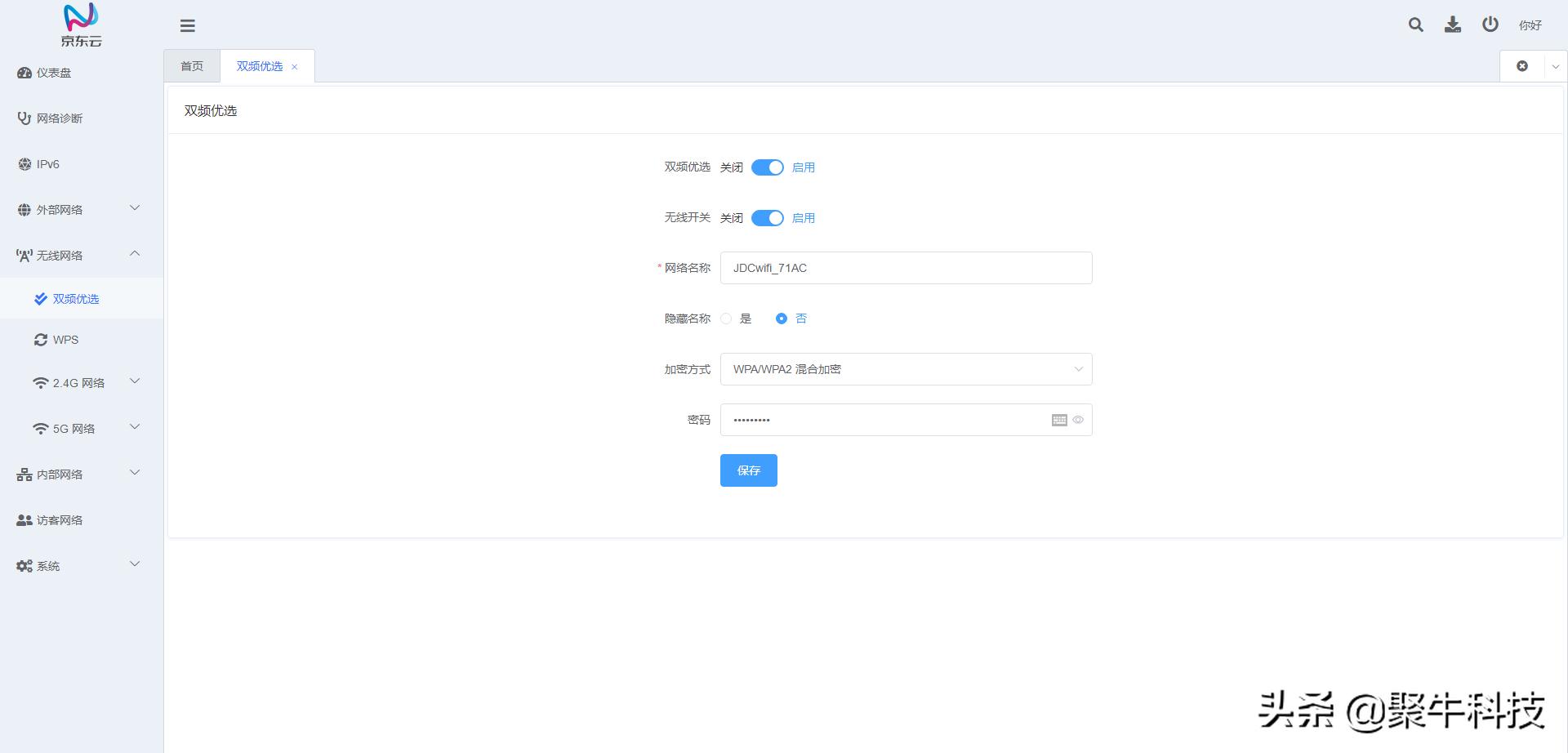Image resolution: width=1568 pixels, height=753 pixels.
Task: Open the virtual keyboard icon in password field
Action: click(x=1059, y=420)
